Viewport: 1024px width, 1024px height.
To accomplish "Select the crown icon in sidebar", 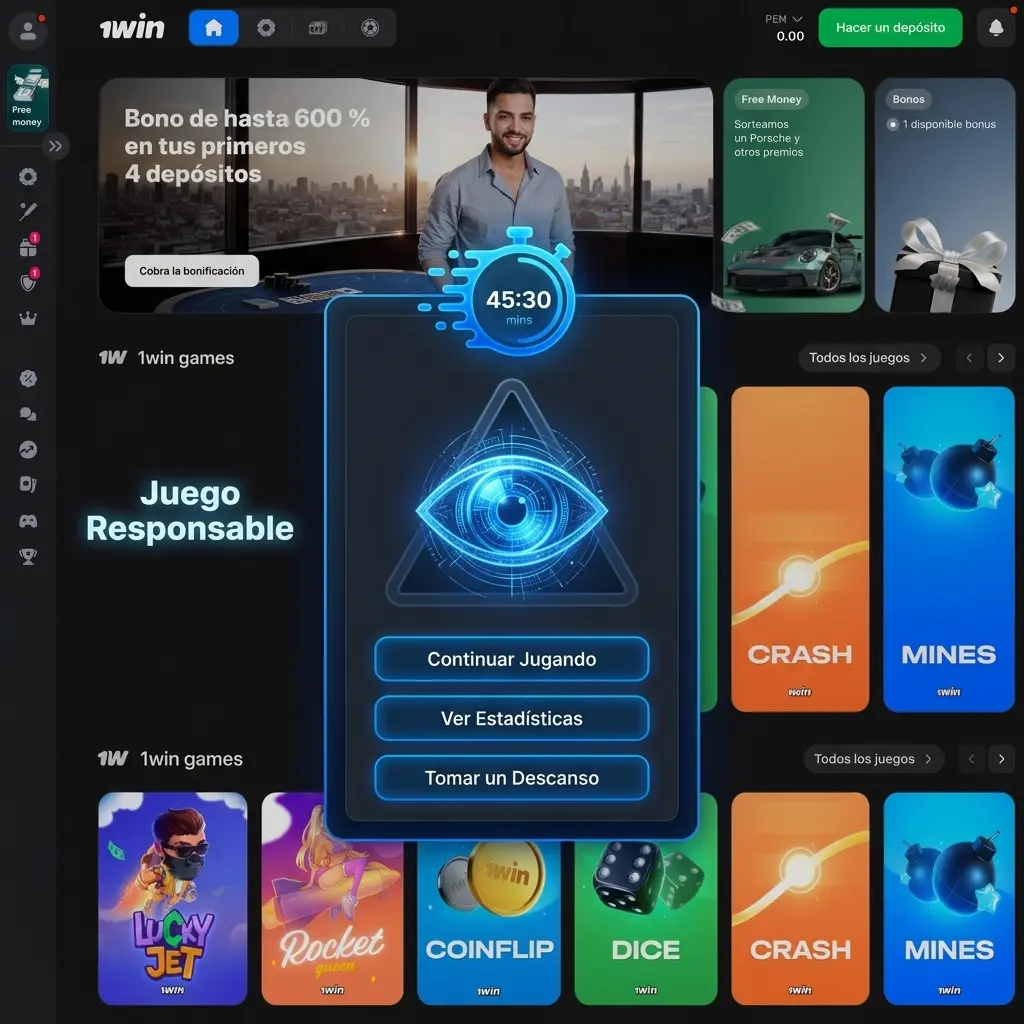I will (x=28, y=319).
